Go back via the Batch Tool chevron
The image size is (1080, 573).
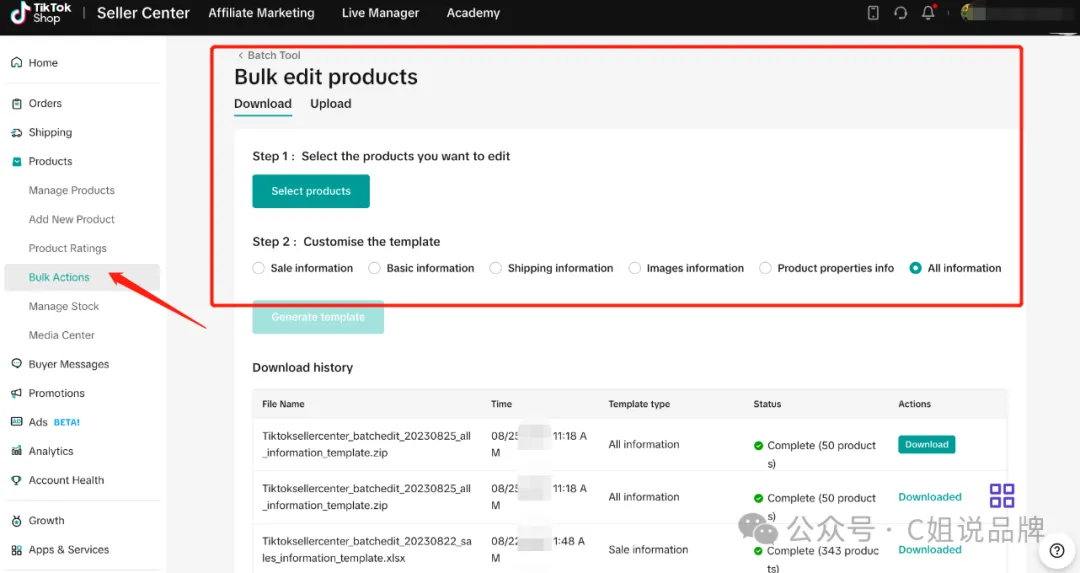coord(240,55)
